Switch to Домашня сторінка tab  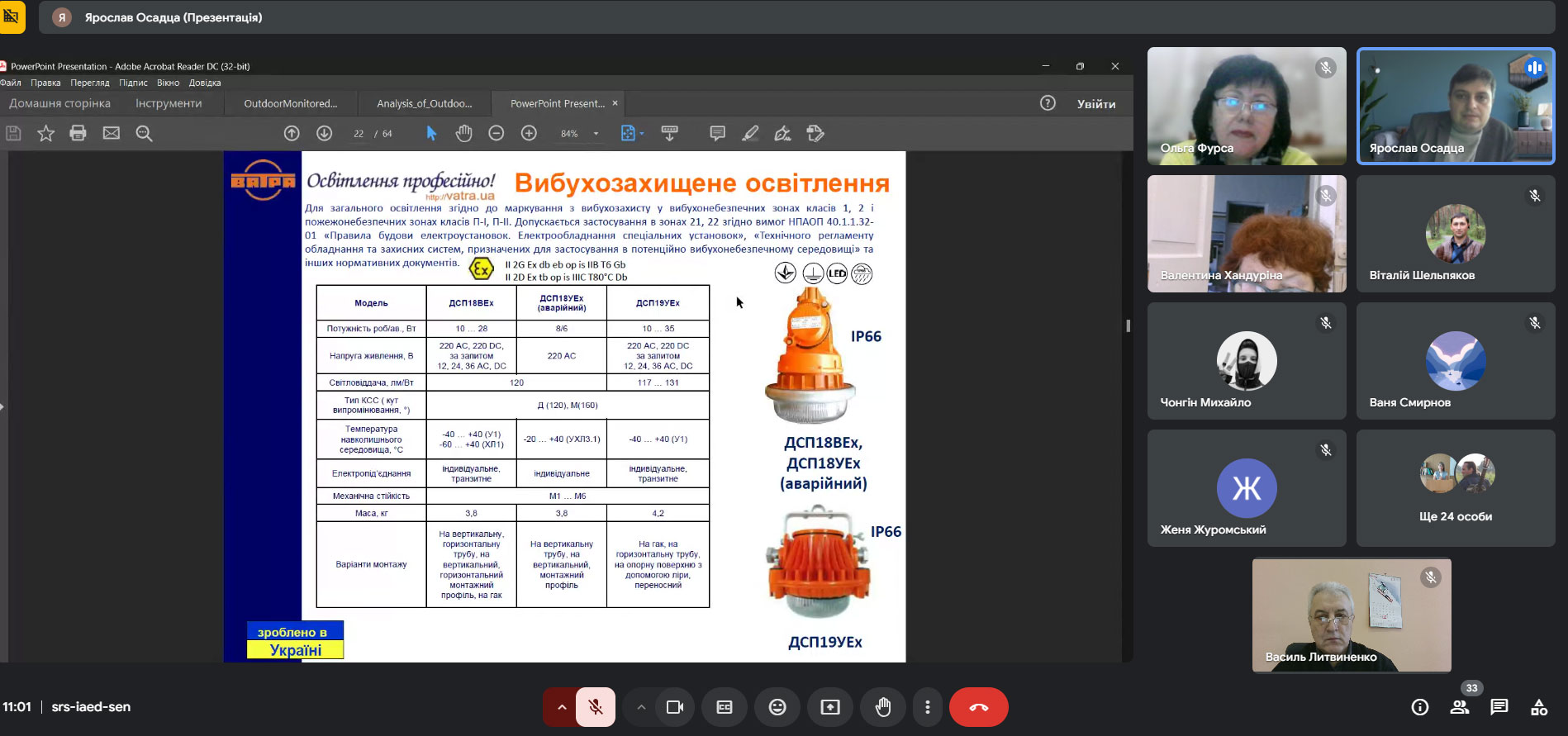click(59, 103)
